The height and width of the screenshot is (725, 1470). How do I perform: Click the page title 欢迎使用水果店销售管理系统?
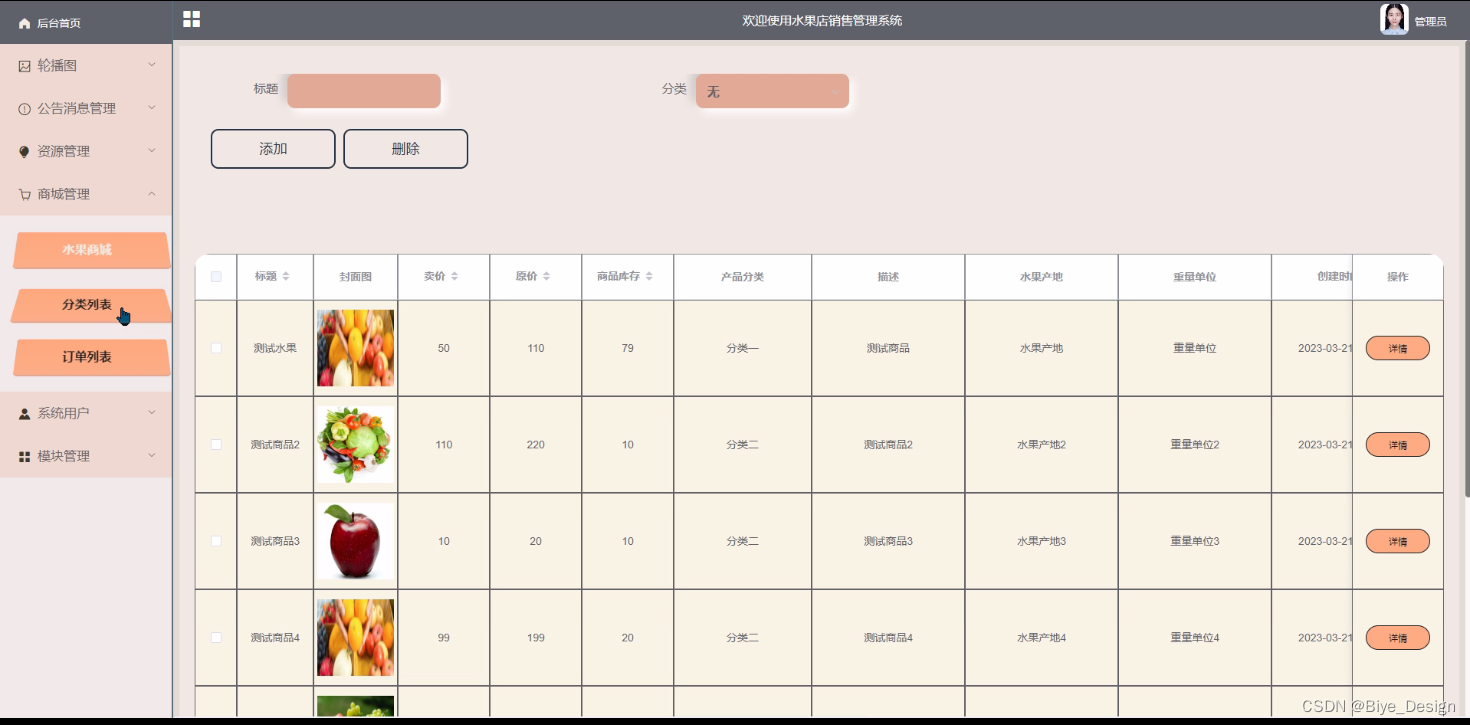point(822,20)
